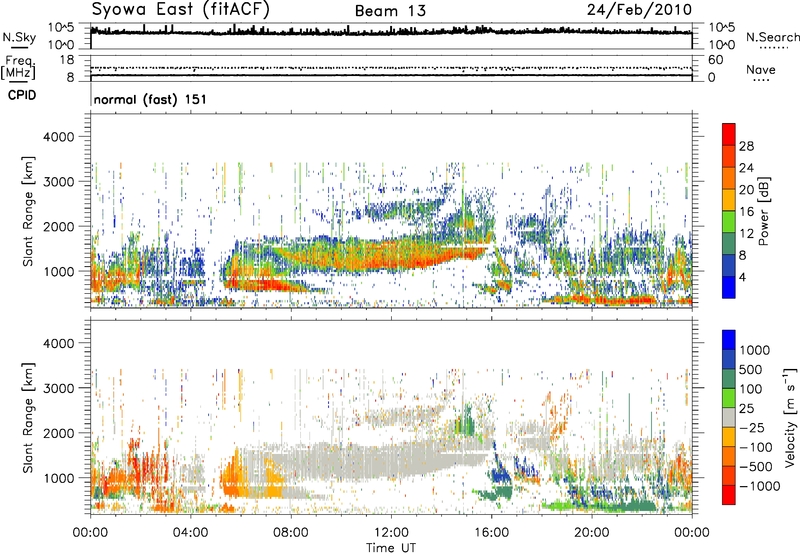Click the "4000" tick of the power panel

click(x=58, y=137)
